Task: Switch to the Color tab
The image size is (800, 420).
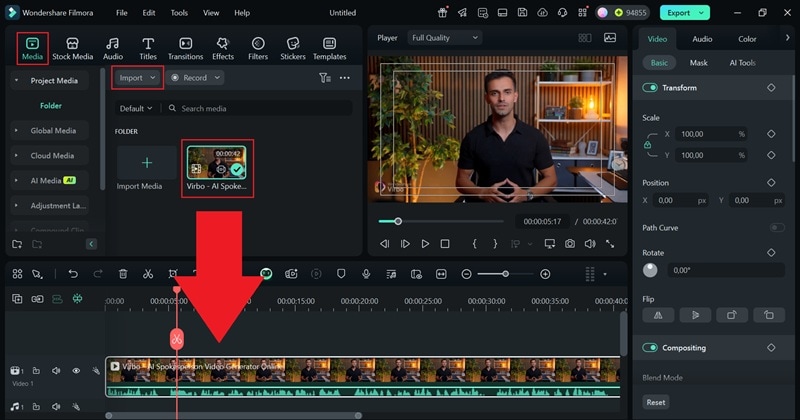Action: coord(747,39)
